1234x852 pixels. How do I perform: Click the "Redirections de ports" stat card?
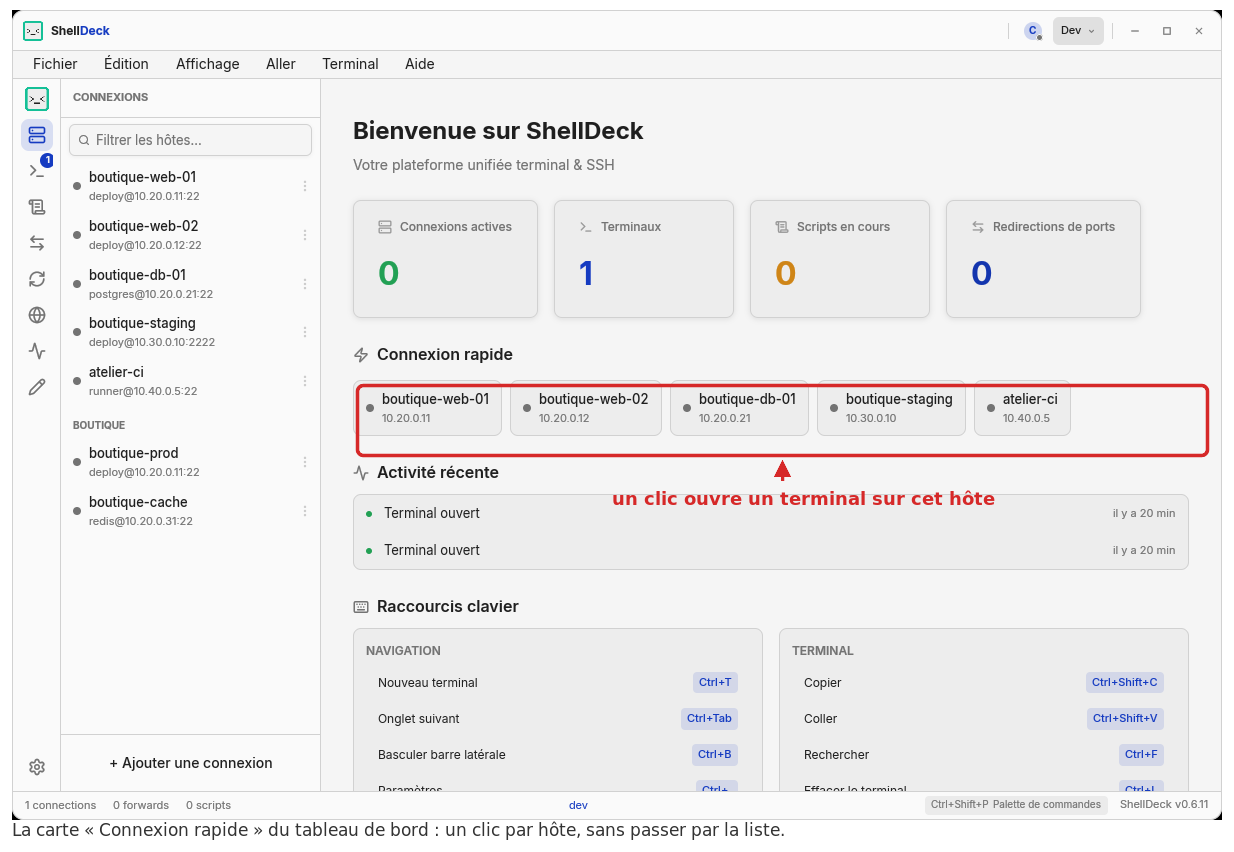[x=1043, y=259]
